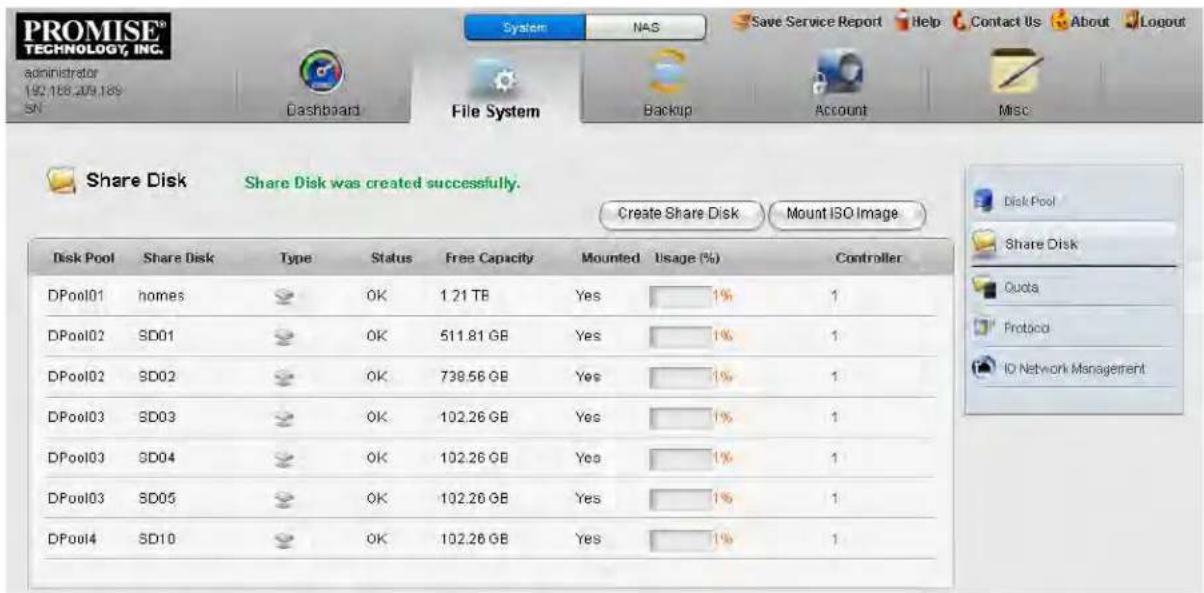This screenshot has width=1204, height=593.
Task: Click the homes share disk name
Action: coord(160,296)
